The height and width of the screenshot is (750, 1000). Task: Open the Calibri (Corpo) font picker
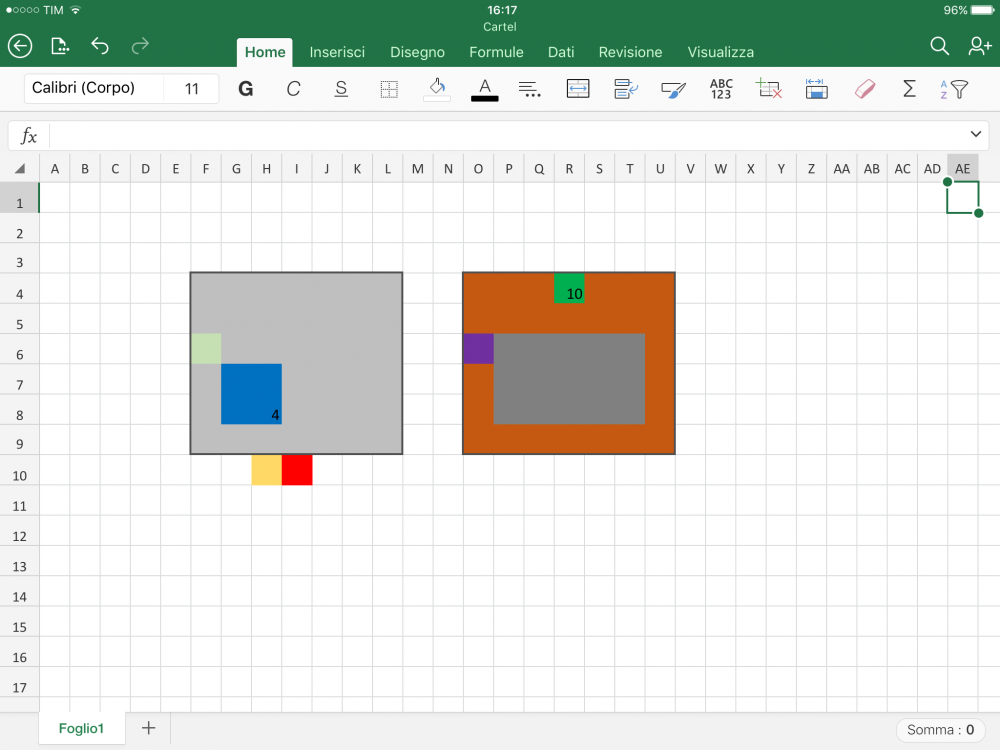tap(94, 88)
